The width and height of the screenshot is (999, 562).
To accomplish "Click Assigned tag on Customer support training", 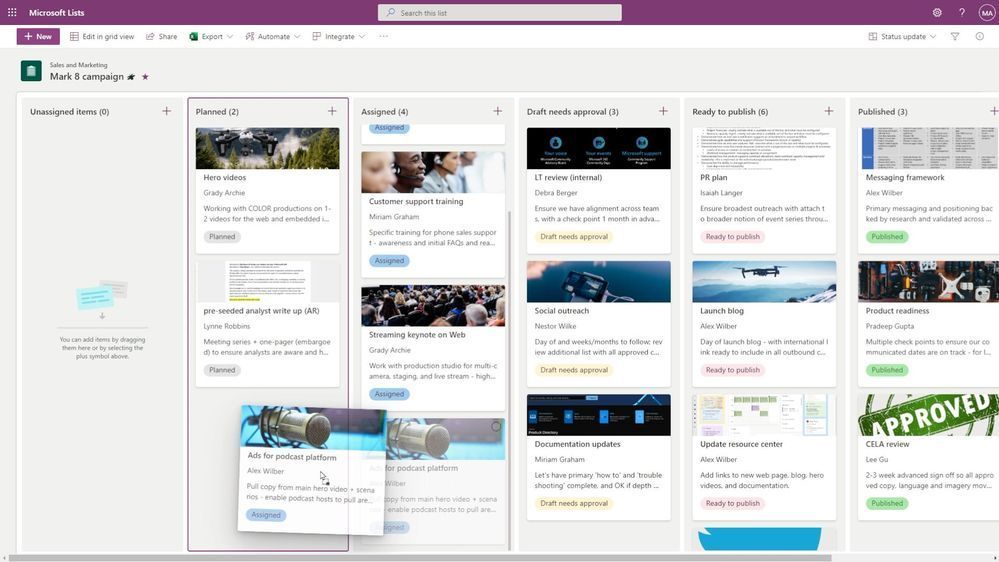I will point(389,261).
